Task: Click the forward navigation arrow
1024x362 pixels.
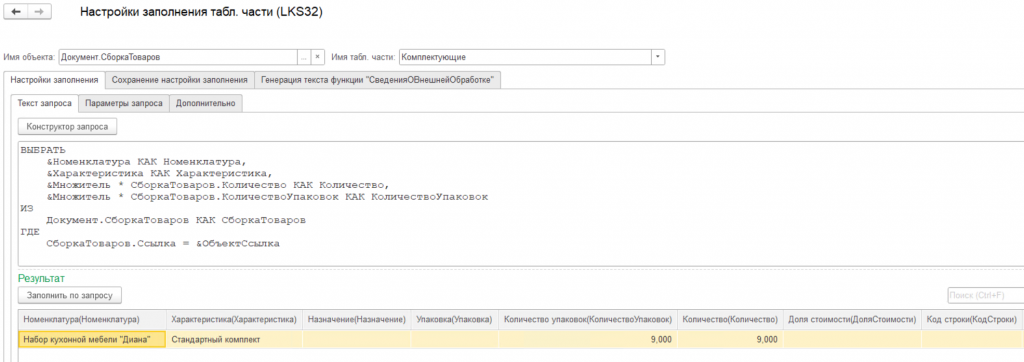Action: [x=39, y=12]
